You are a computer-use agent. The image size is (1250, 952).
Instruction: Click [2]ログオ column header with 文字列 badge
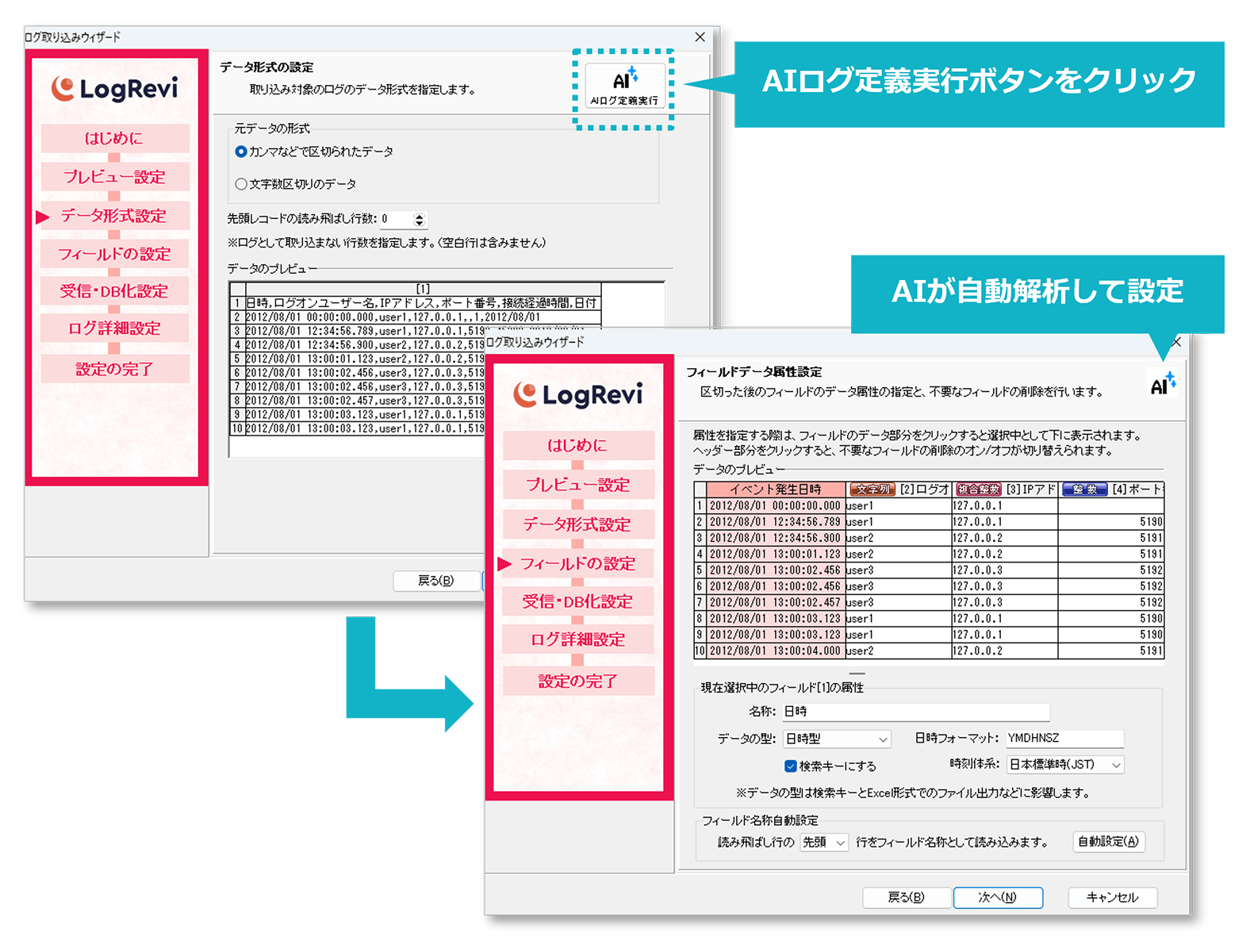point(899,489)
